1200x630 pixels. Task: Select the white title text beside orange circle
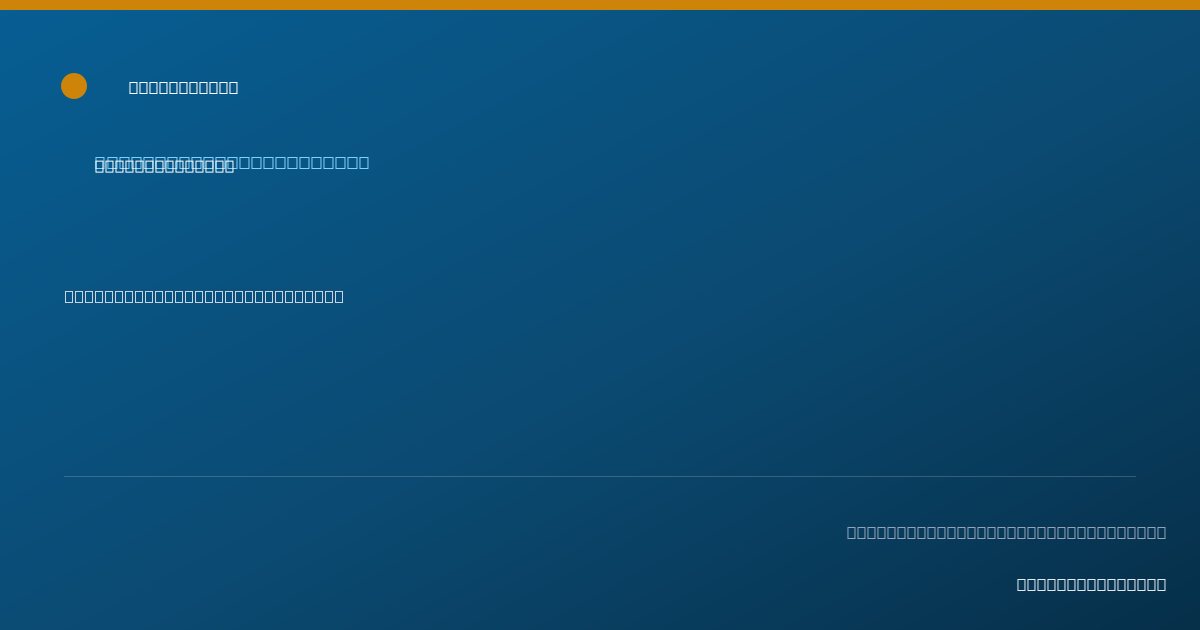[183, 88]
